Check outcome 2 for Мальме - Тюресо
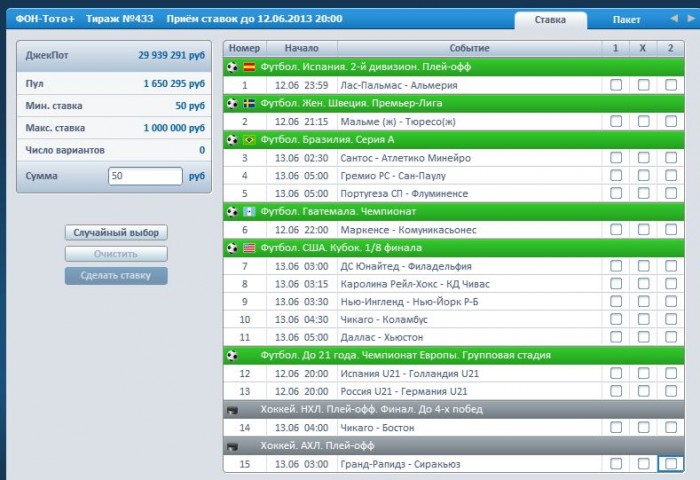700x480 pixels. click(671, 121)
